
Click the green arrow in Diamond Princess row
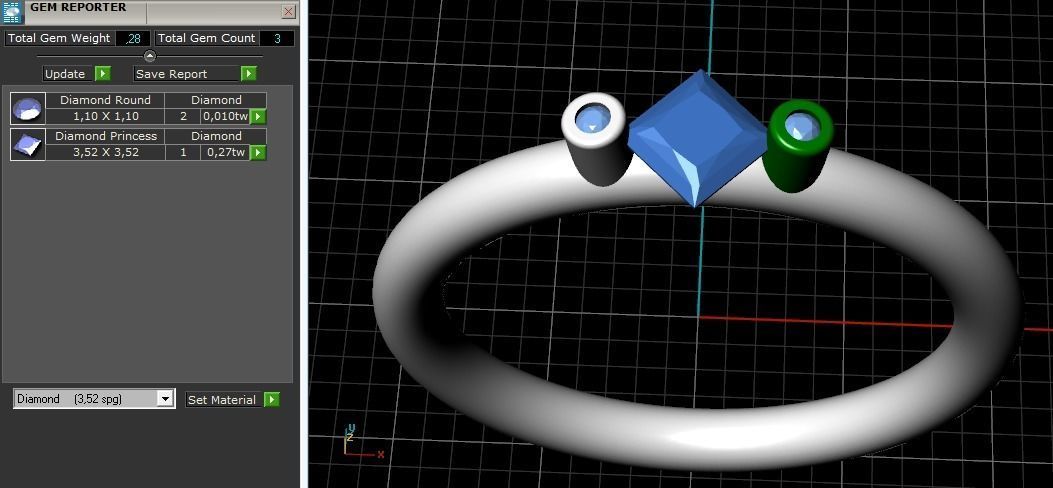258,153
